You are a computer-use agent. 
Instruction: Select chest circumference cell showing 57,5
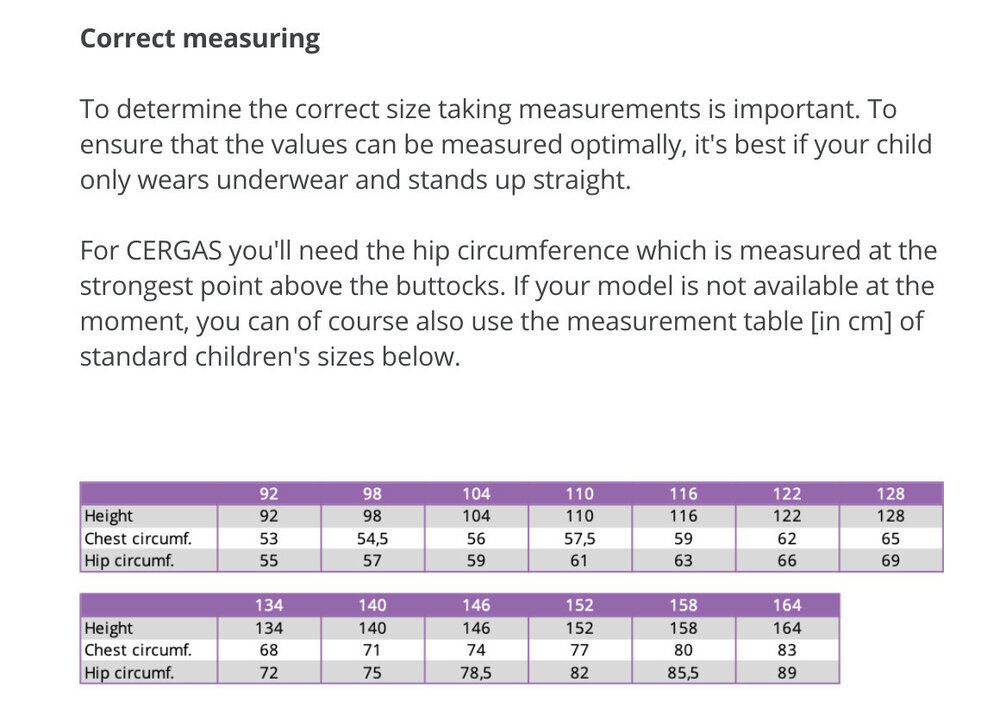[579, 538]
